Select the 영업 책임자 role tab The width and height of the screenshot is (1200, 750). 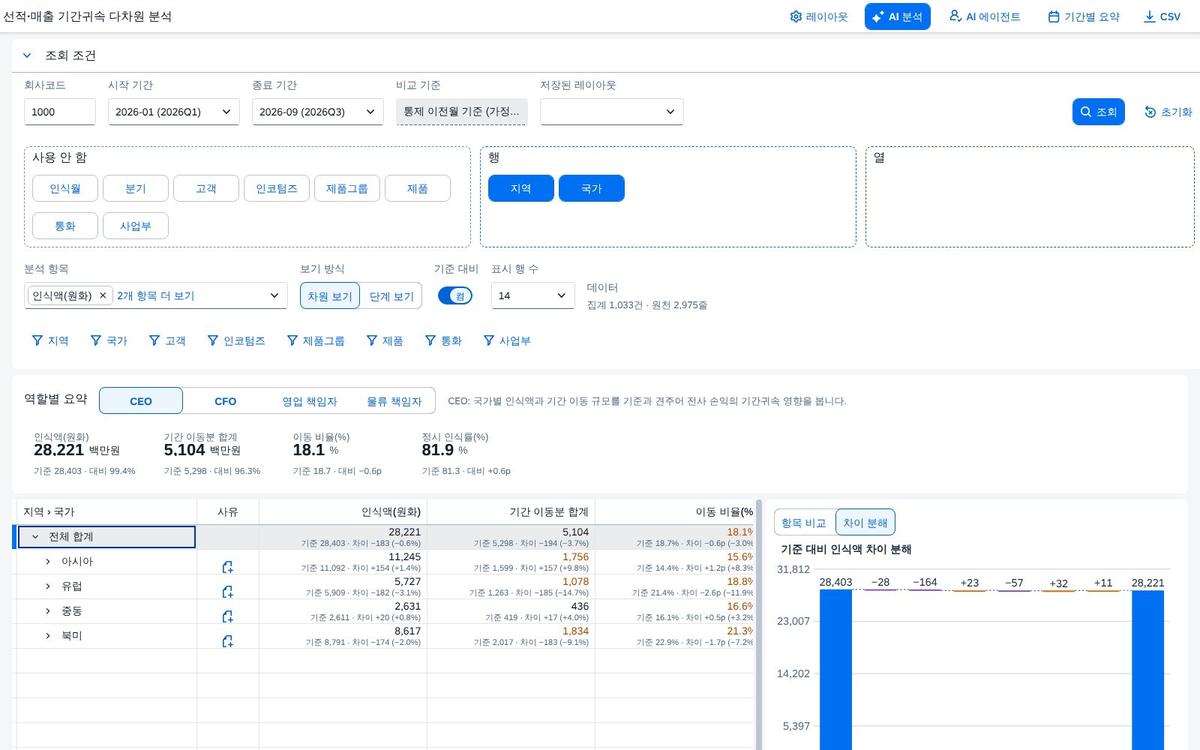pos(310,401)
